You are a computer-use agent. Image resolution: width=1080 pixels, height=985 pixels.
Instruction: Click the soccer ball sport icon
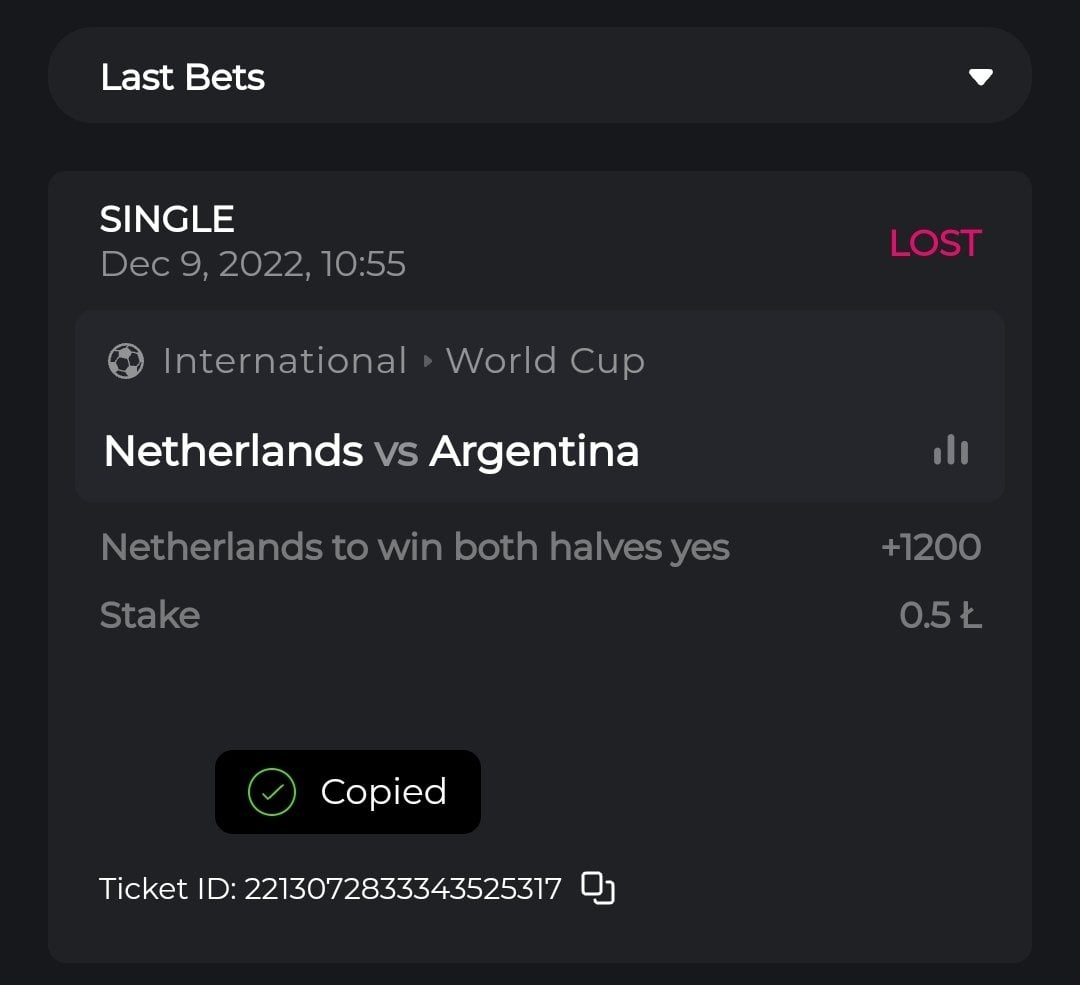pyautogui.click(x=125, y=361)
